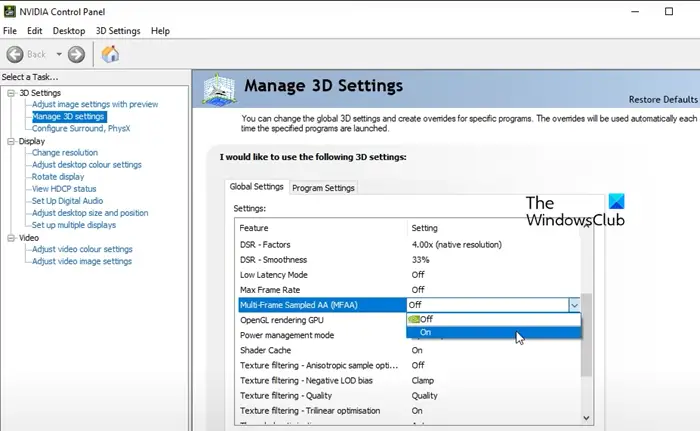Select Texture filtering - Quality row
The width and height of the screenshot is (700, 431).
tap(409, 396)
